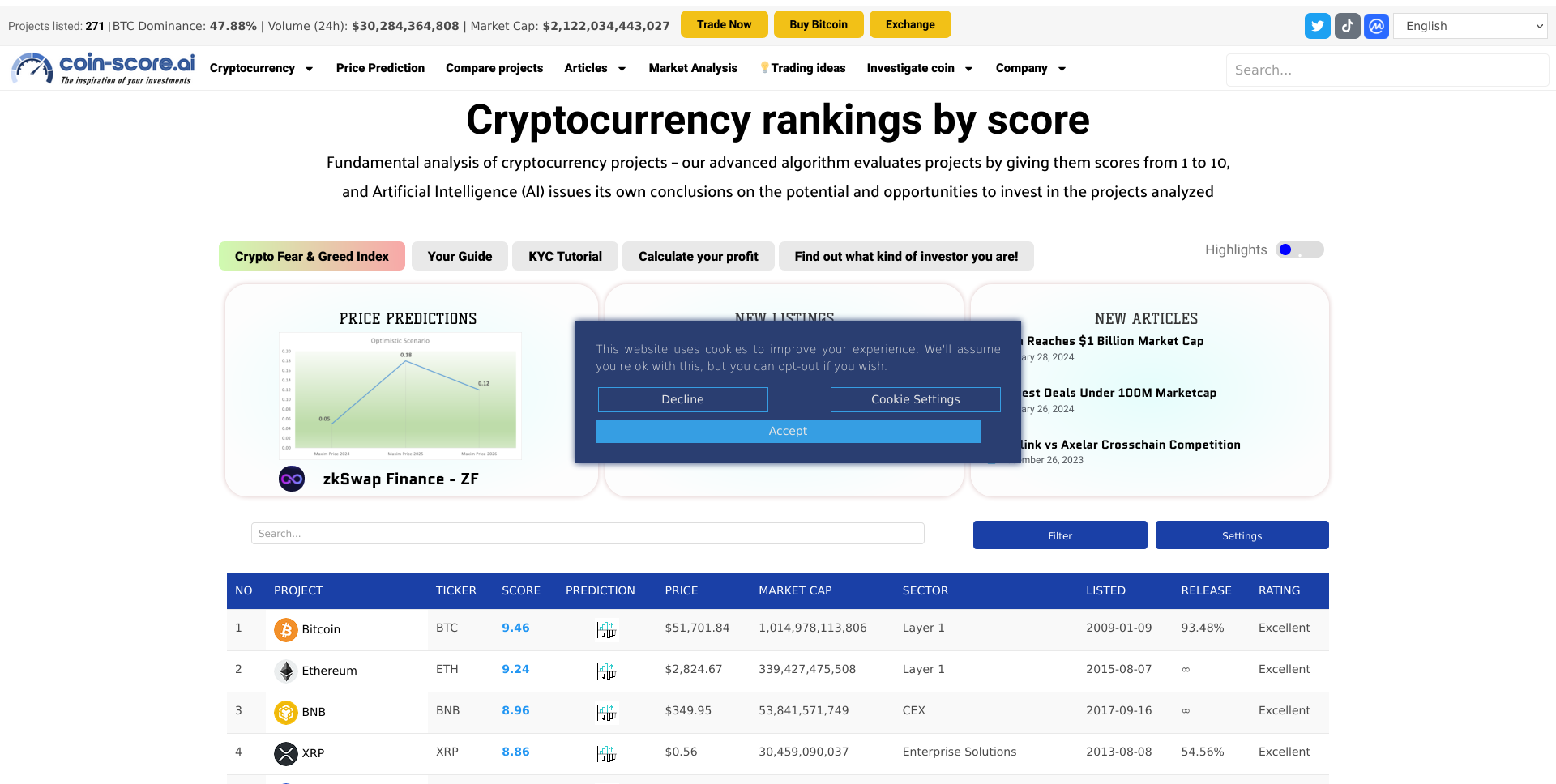Click the table search input field
This screenshot has height=784, width=1556.
tap(588, 533)
